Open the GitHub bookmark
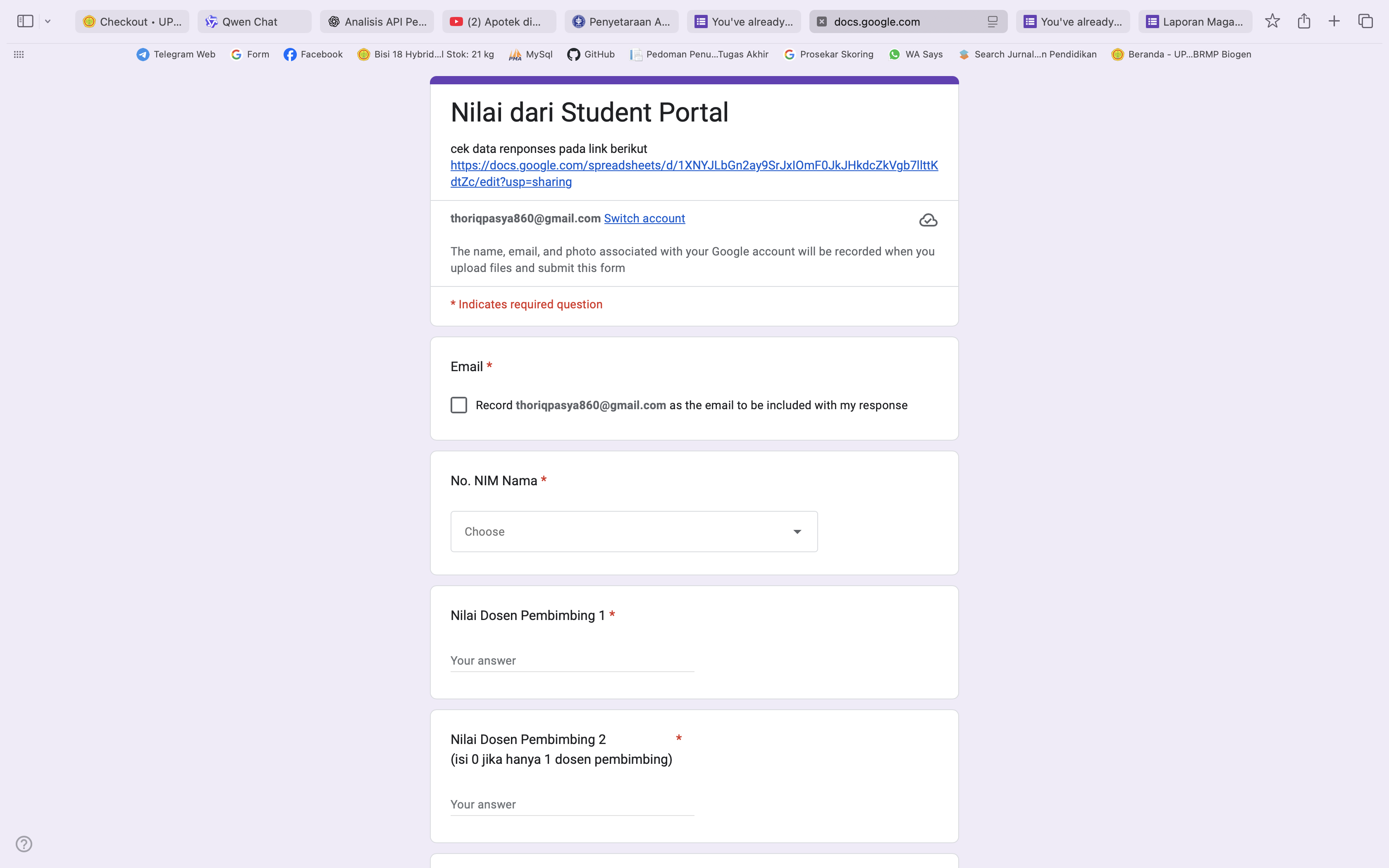This screenshot has height=868, width=1389. coord(591,55)
